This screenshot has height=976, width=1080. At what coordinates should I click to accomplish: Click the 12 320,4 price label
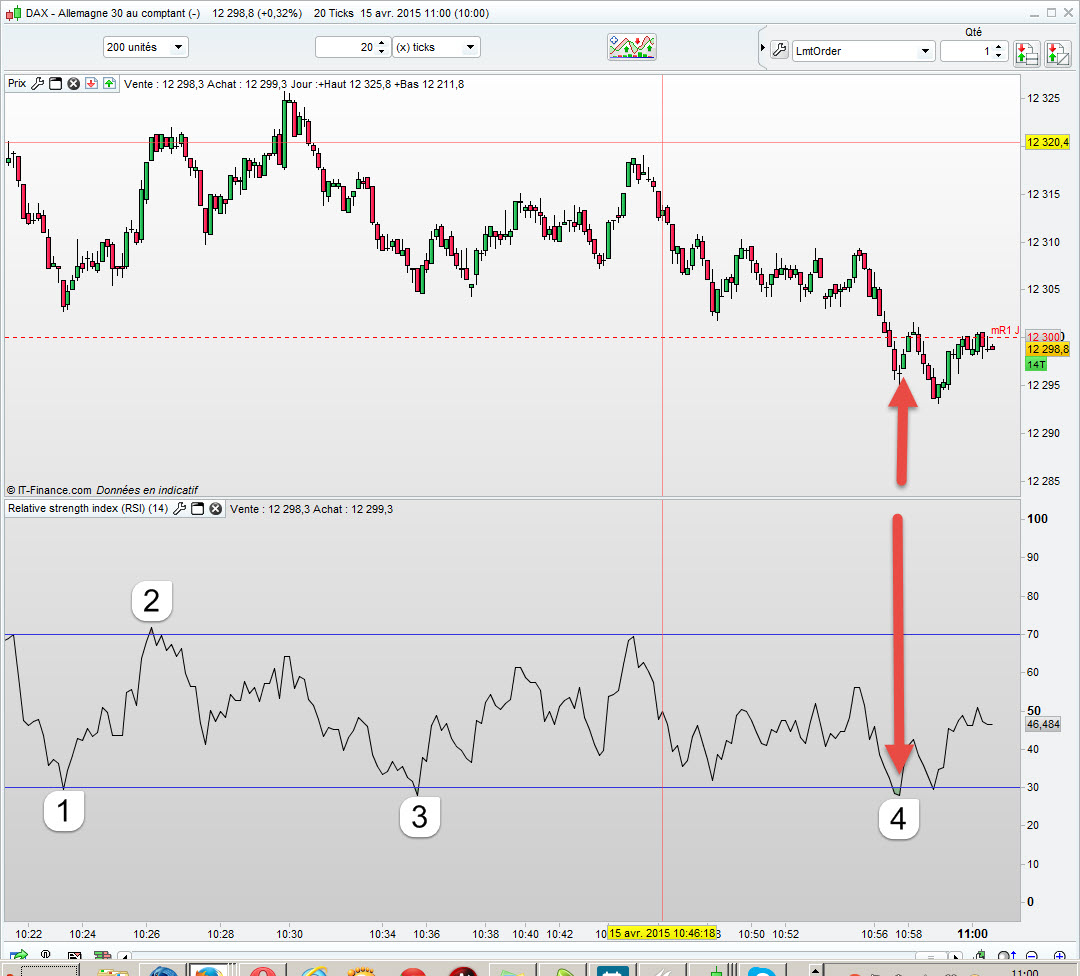[x=1047, y=143]
